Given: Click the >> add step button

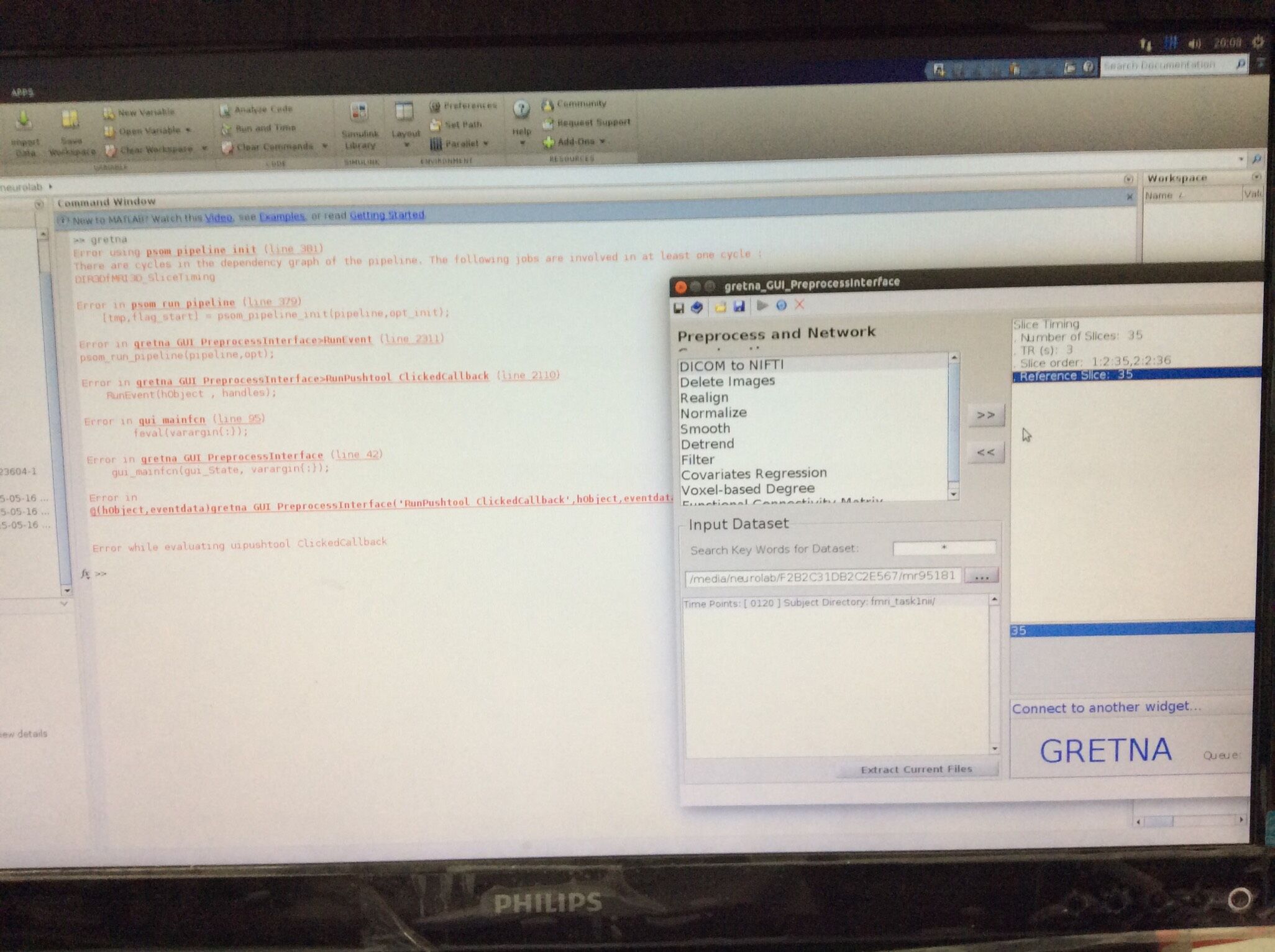Looking at the screenshot, I should coord(986,415).
